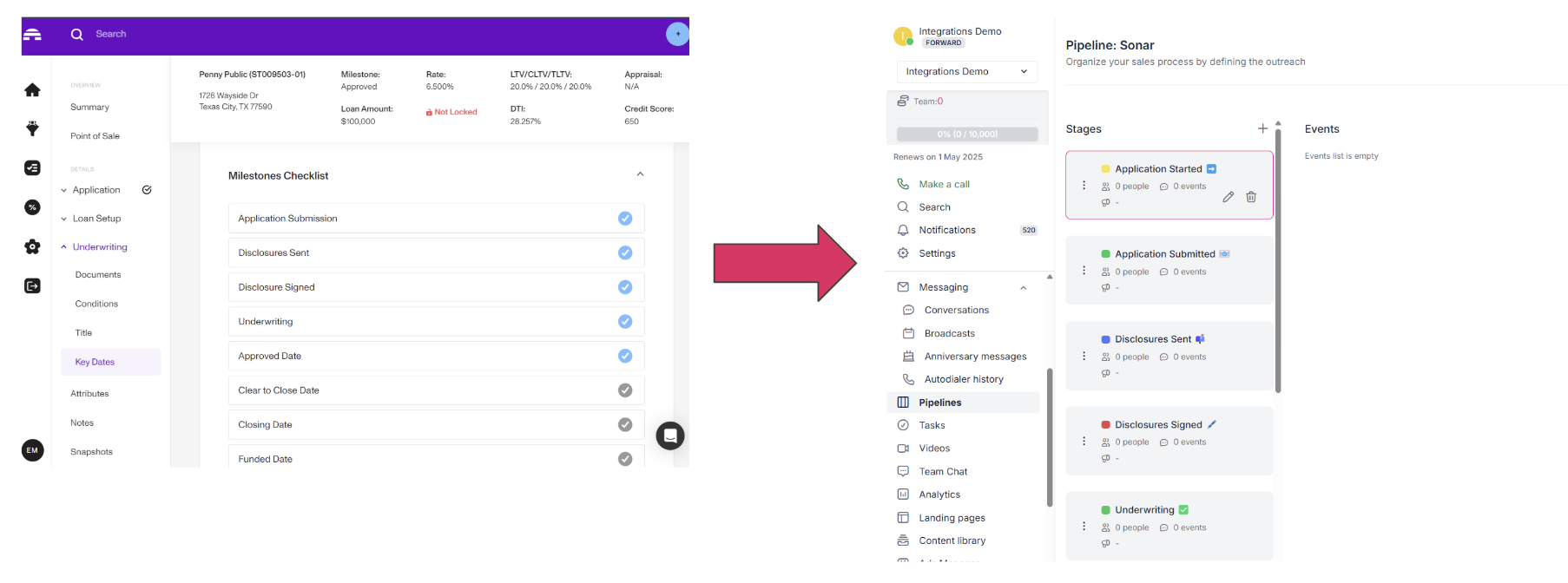Open the checklist tasks icon in left rail
Image resolution: width=1568 pixels, height=583 pixels.
tap(32, 168)
